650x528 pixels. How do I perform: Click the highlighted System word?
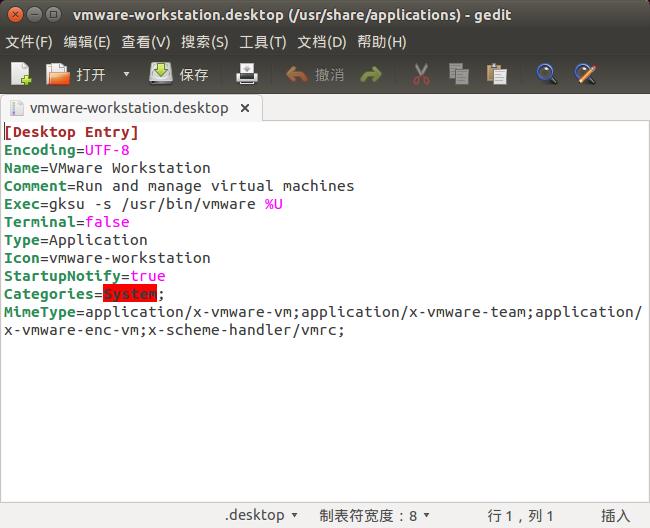pyautogui.click(x=130, y=294)
